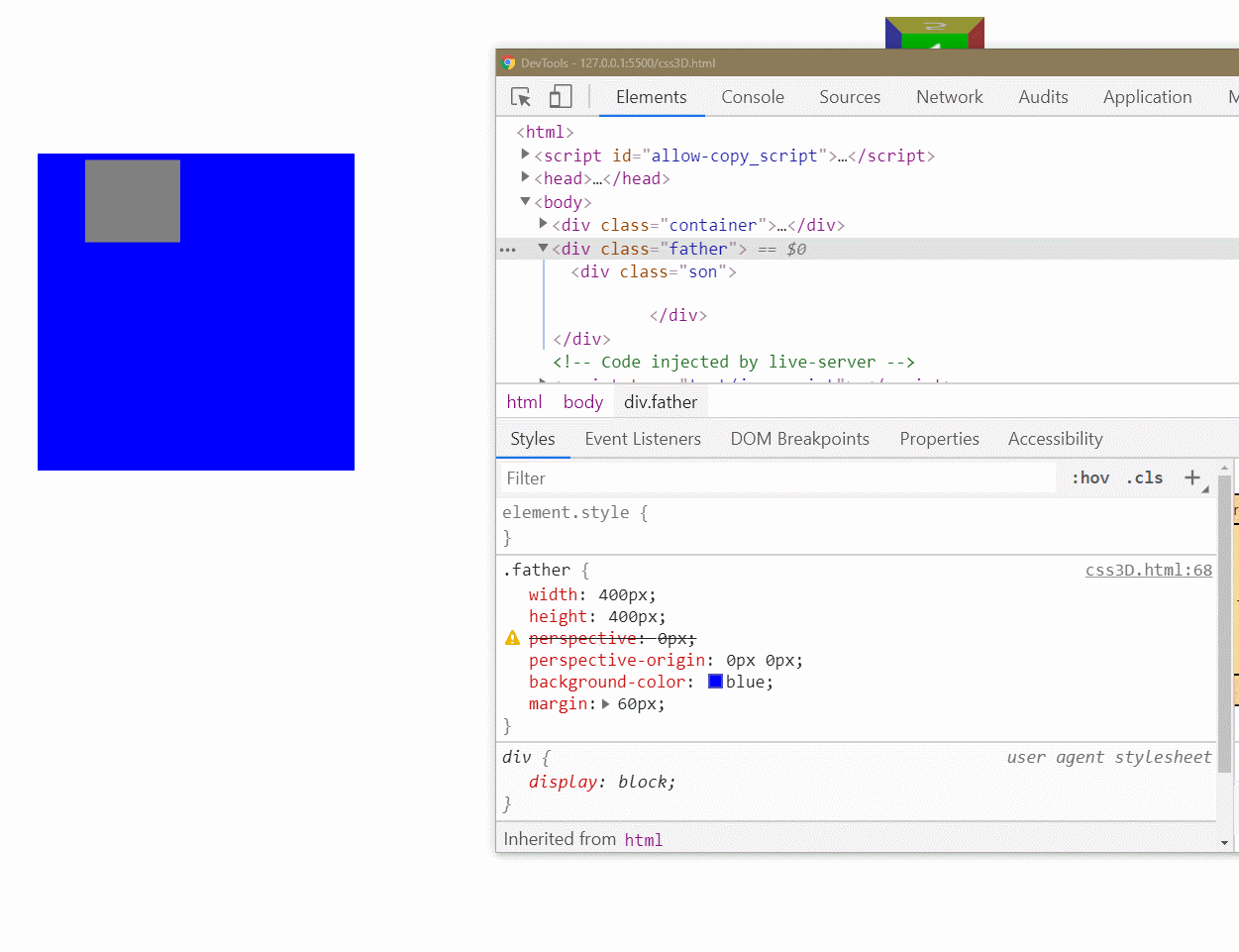
Task: Select the Styles sub-tab
Action: pyautogui.click(x=533, y=439)
